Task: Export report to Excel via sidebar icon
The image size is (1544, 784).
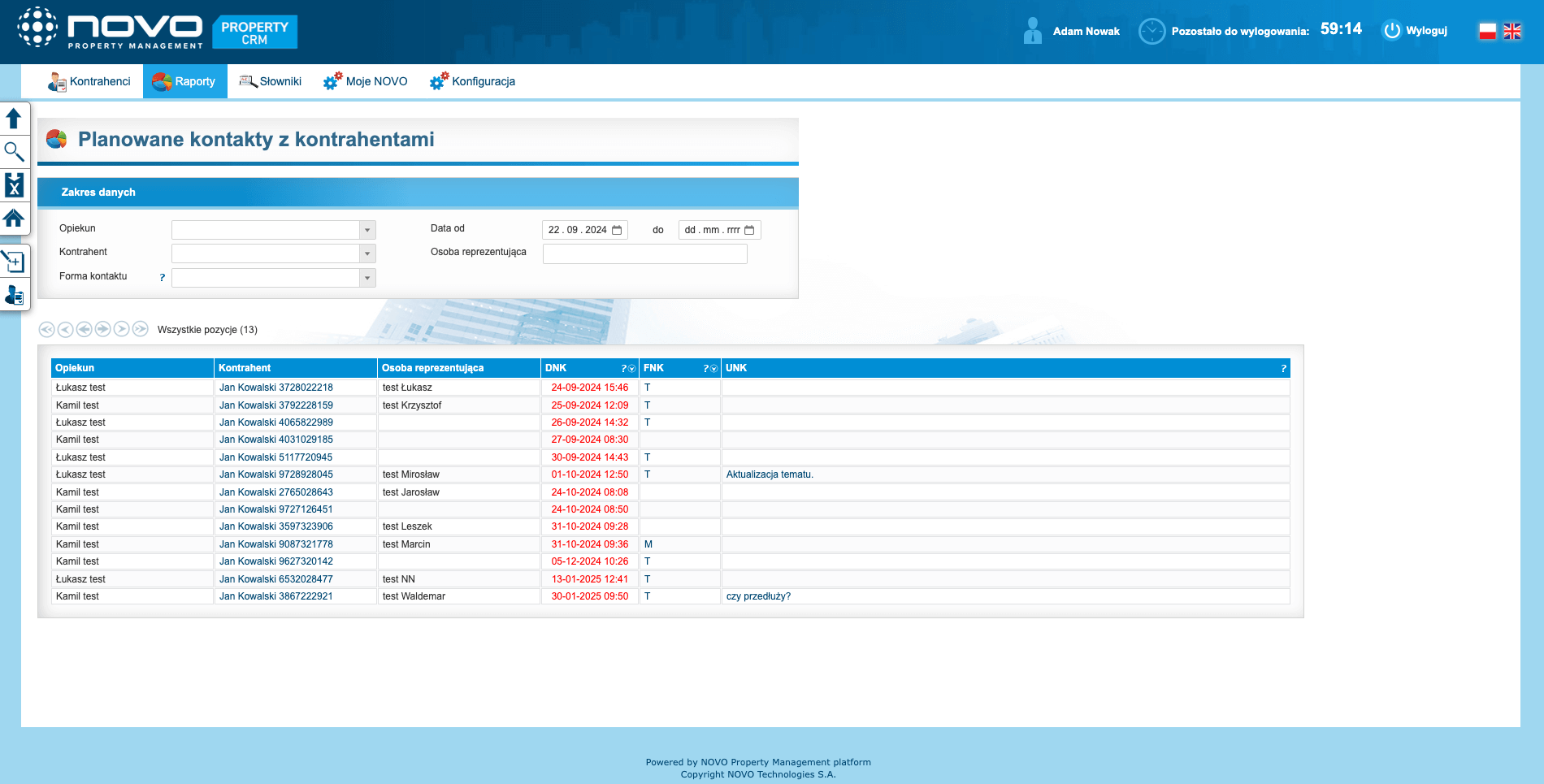Action: (x=14, y=185)
